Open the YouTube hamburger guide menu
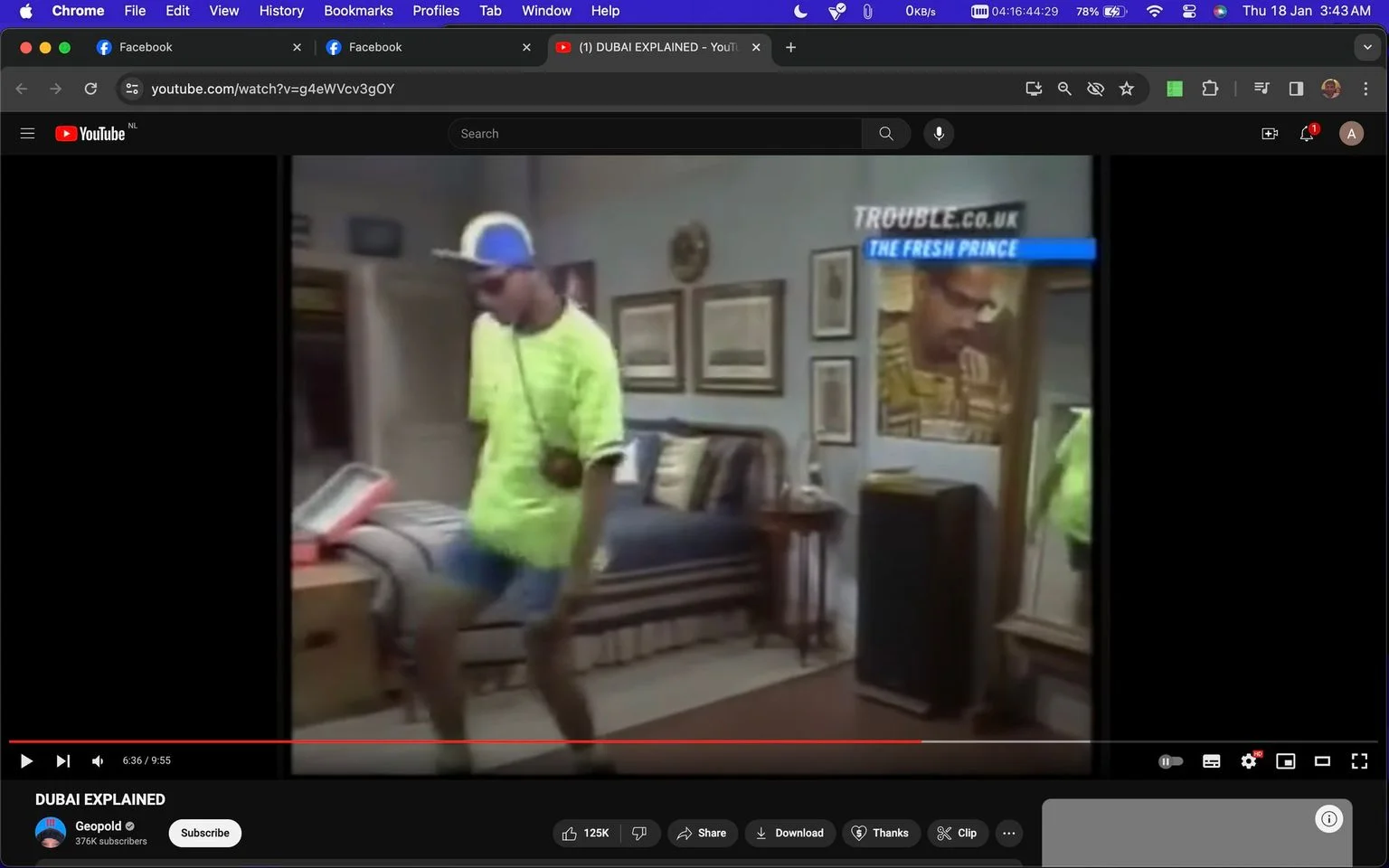Viewport: 1389px width, 868px height. pyautogui.click(x=27, y=134)
